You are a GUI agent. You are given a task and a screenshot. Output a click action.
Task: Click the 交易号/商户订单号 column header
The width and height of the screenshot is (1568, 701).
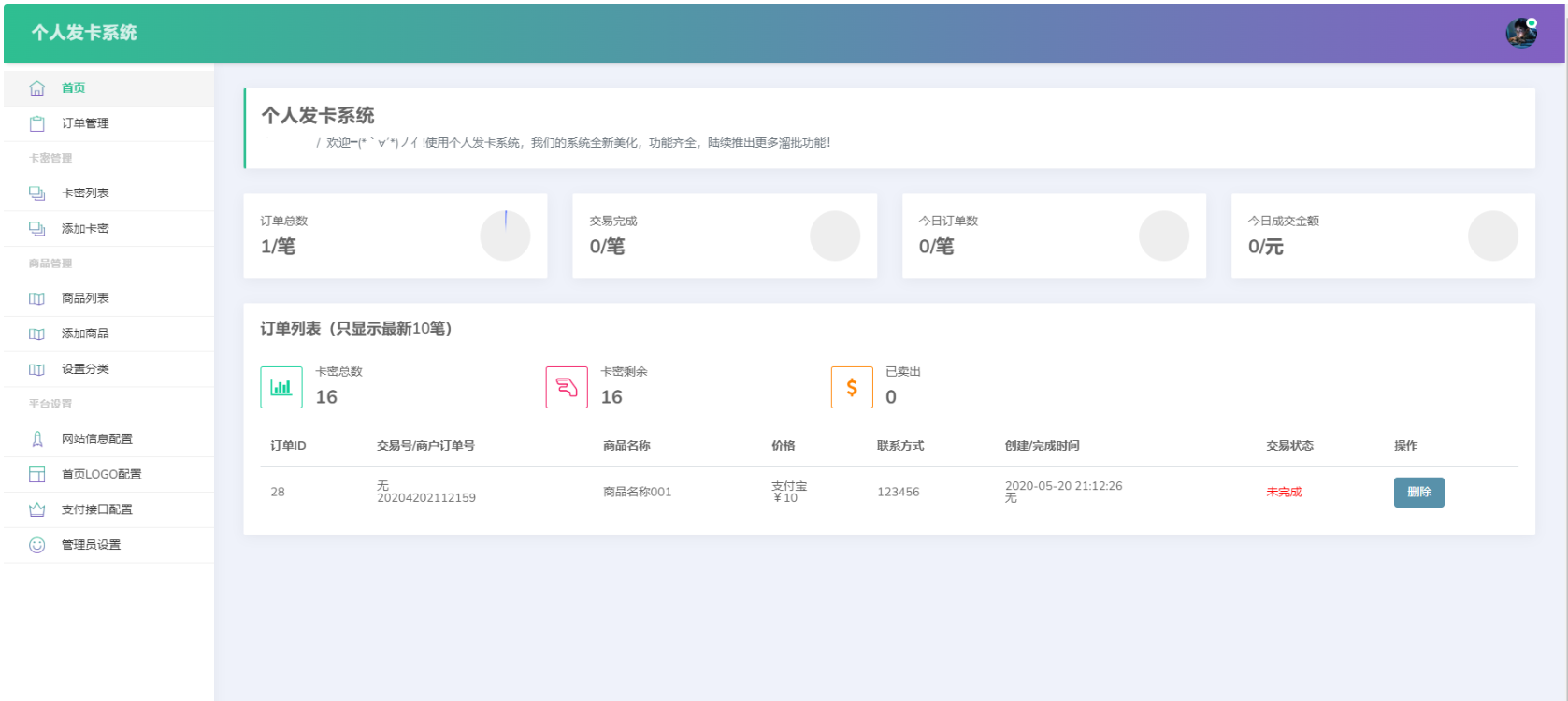pos(425,446)
